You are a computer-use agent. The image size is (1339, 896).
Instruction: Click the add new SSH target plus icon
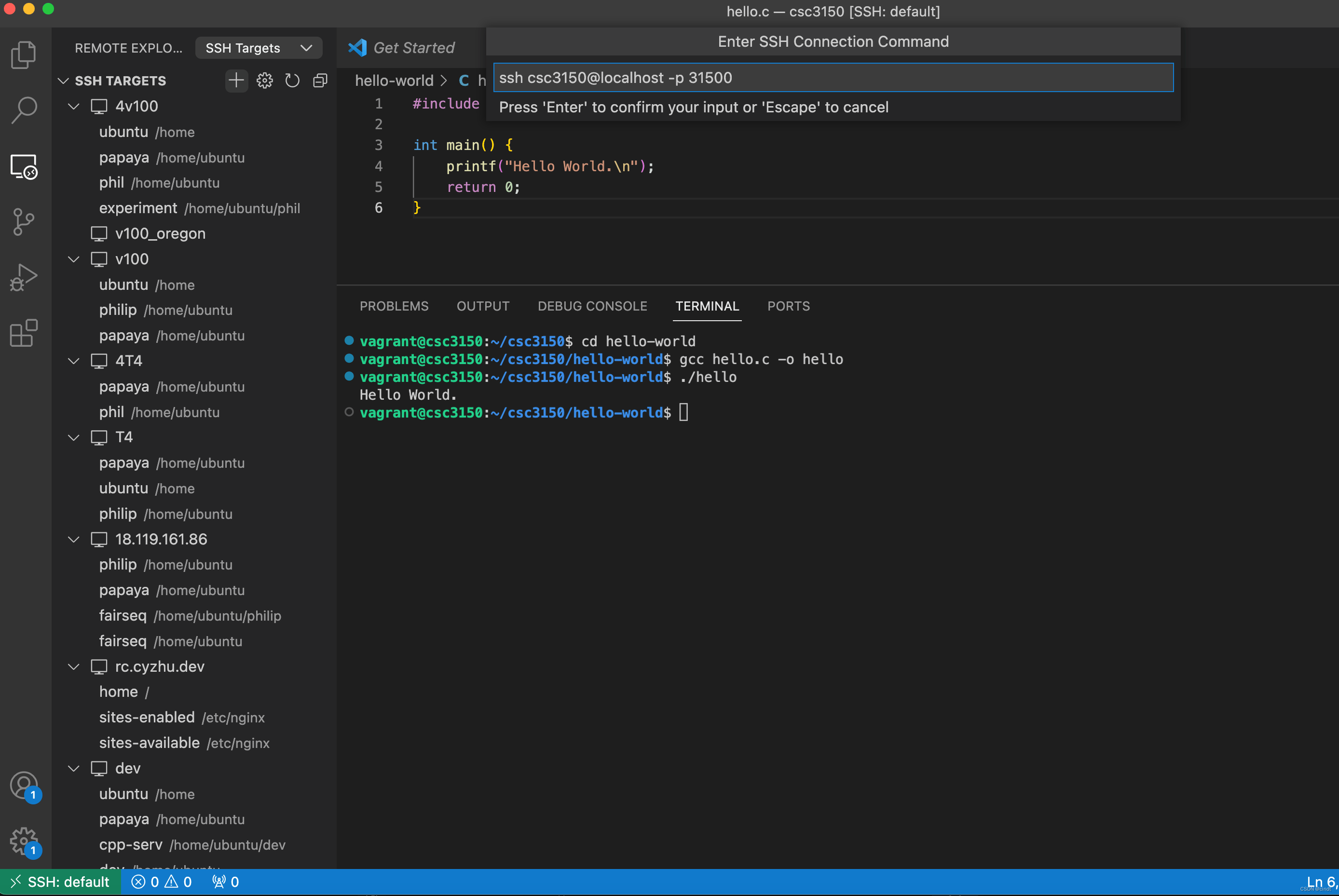tap(236, 81)
